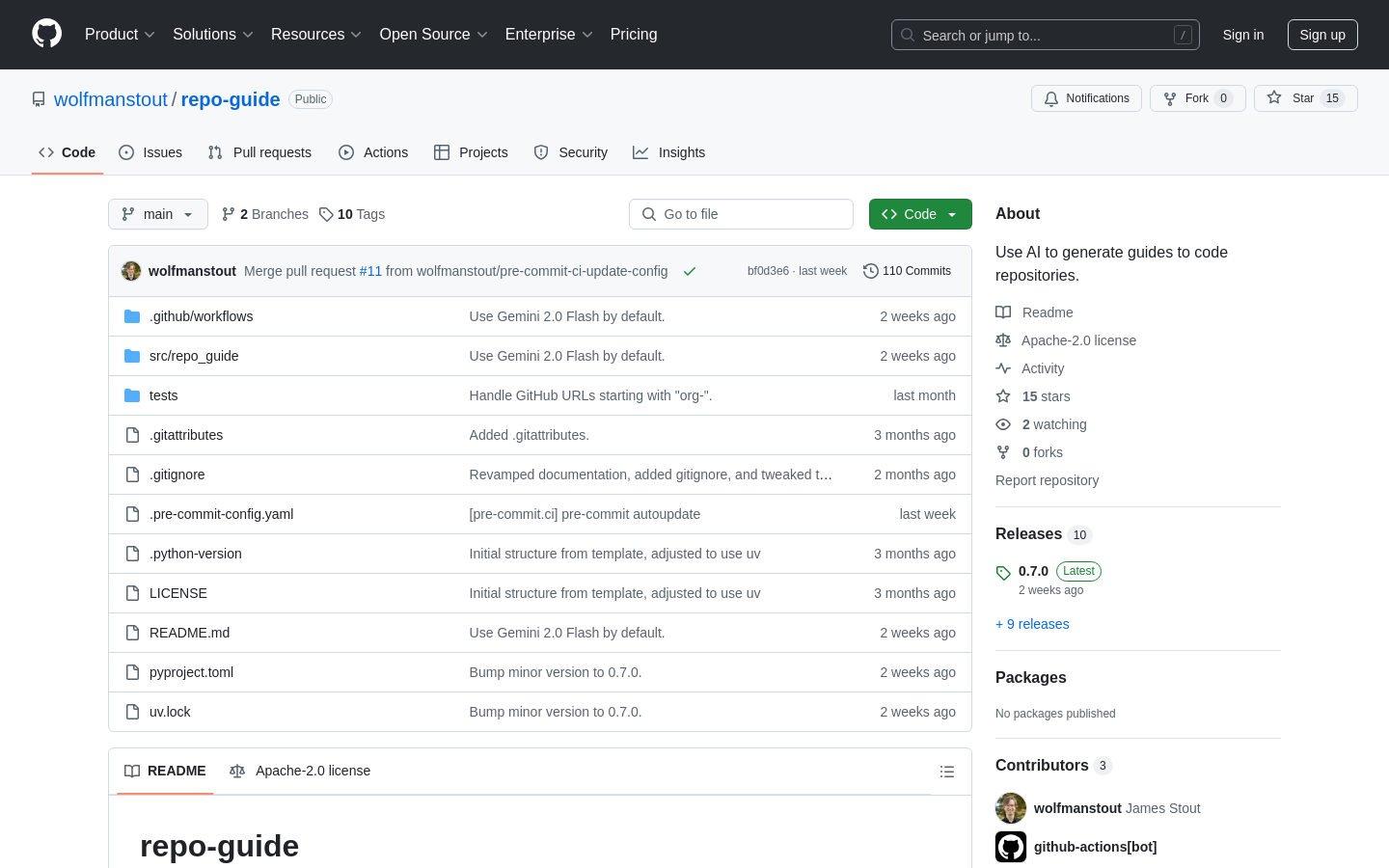Open the pyproject.toml file

191,672
